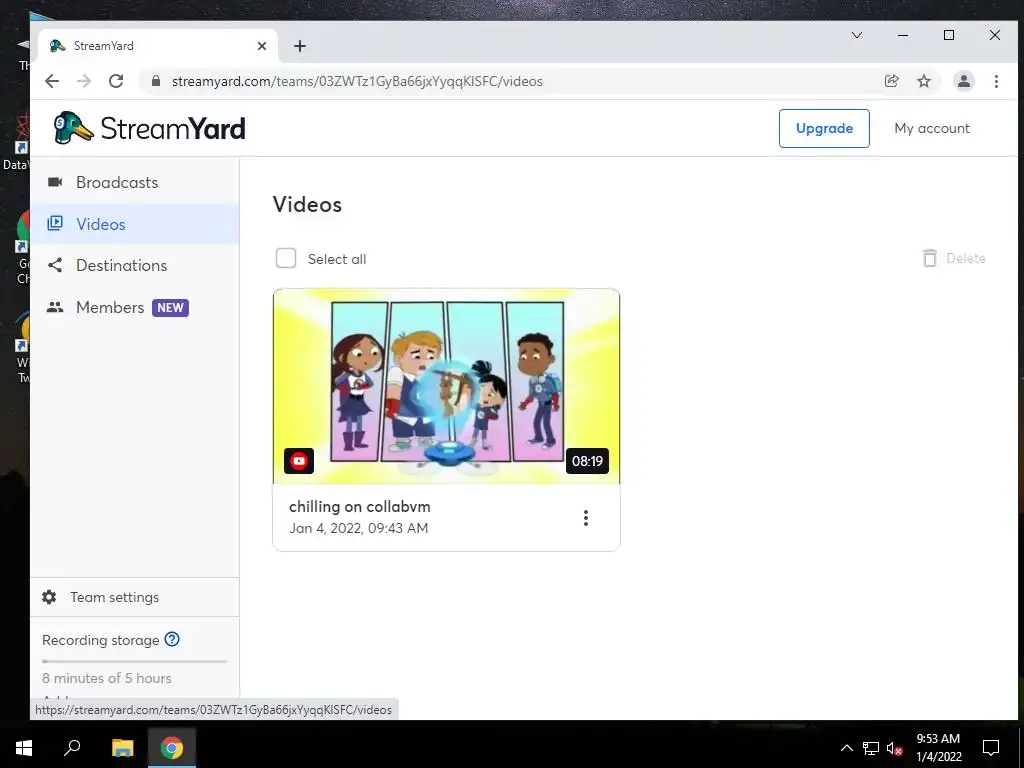Click the Destinations share icon

[56, 265]
